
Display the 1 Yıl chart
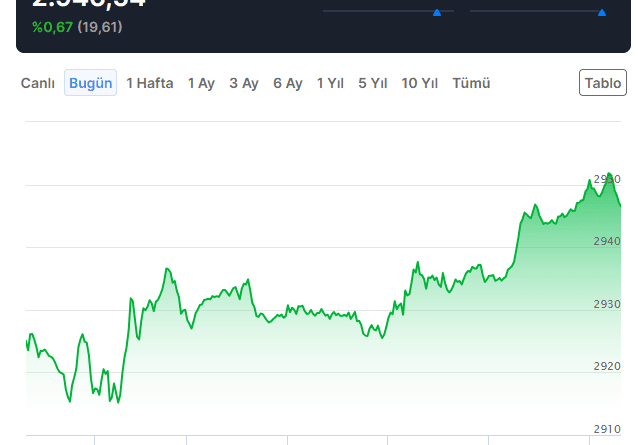pyautogui.click(x=331, y=83)
